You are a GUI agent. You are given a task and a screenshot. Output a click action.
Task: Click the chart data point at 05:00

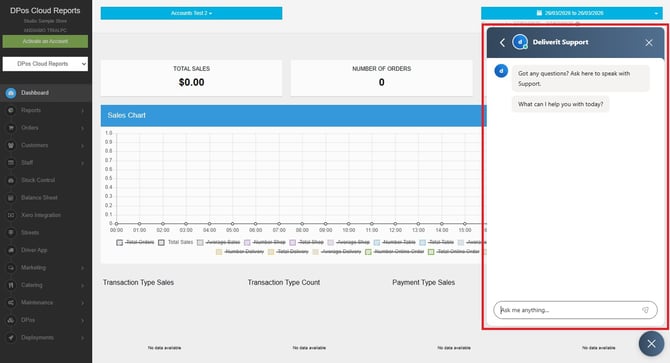(x=232, y=223)
